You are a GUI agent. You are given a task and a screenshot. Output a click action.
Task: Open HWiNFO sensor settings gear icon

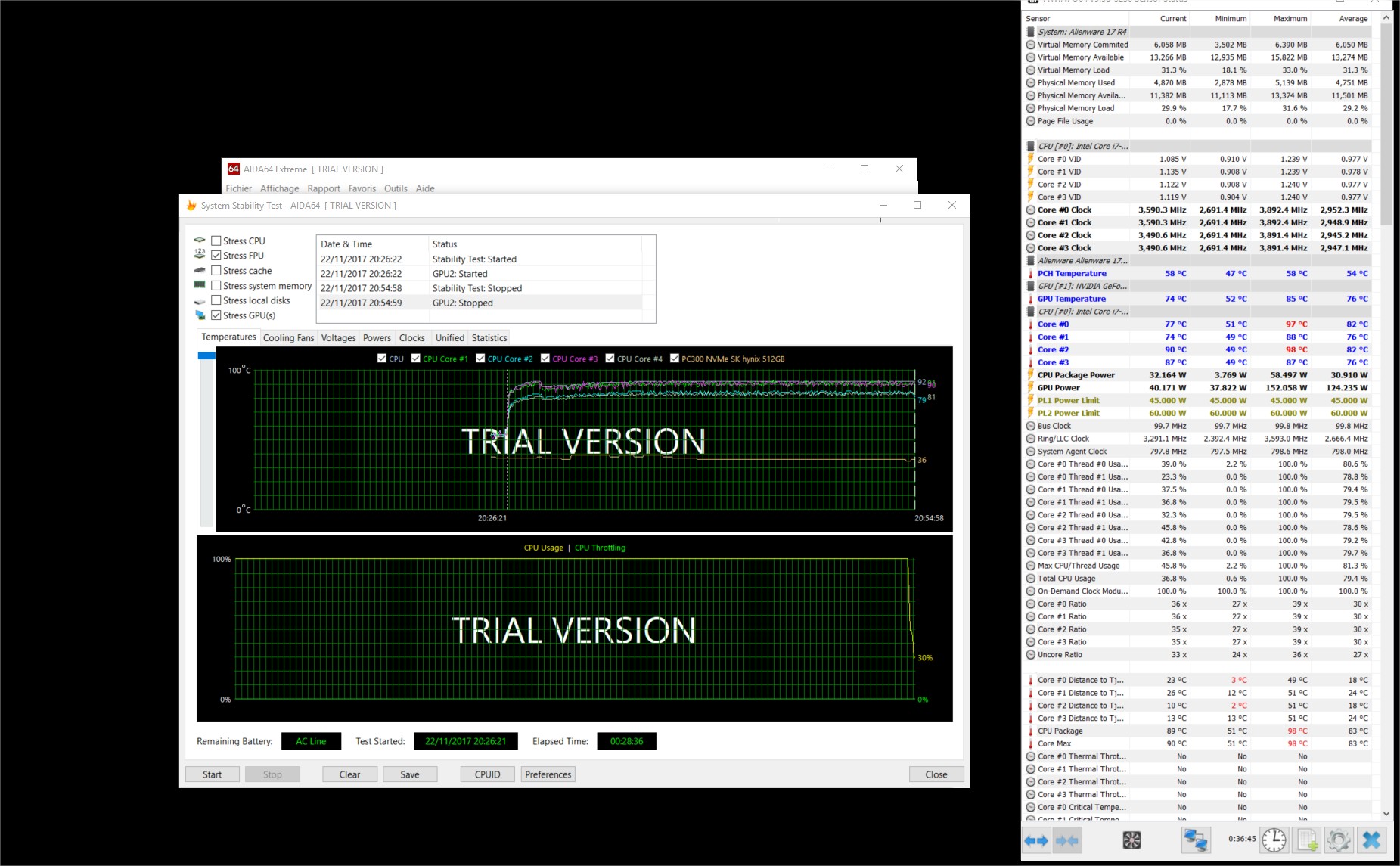[1338, 840]
